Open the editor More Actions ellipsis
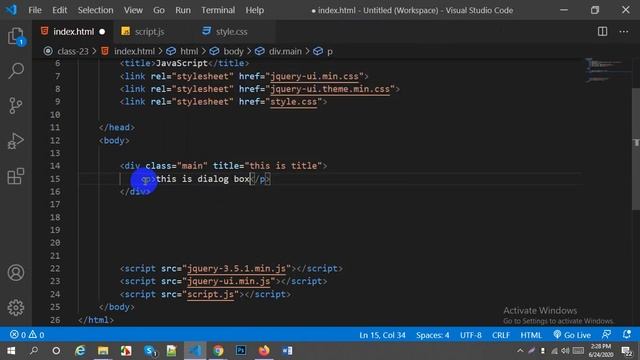This screenshot has height=360, width=640. pyautogui.click(x=624, y=31)
